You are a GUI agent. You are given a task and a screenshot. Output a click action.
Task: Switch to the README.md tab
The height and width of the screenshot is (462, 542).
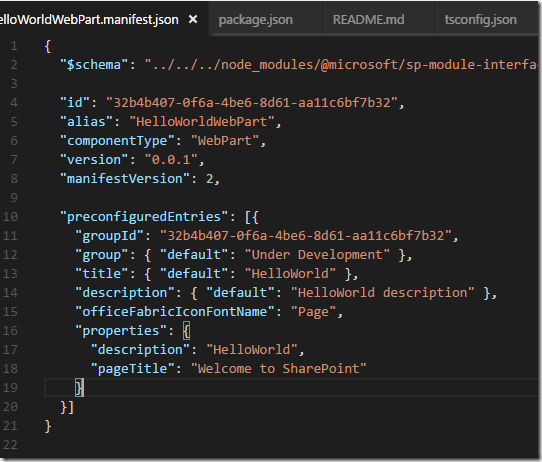click(x=368, y=20)
